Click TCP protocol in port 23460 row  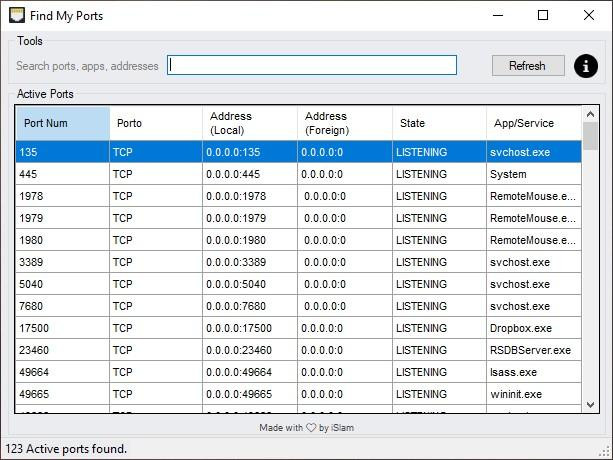(156, 350)
